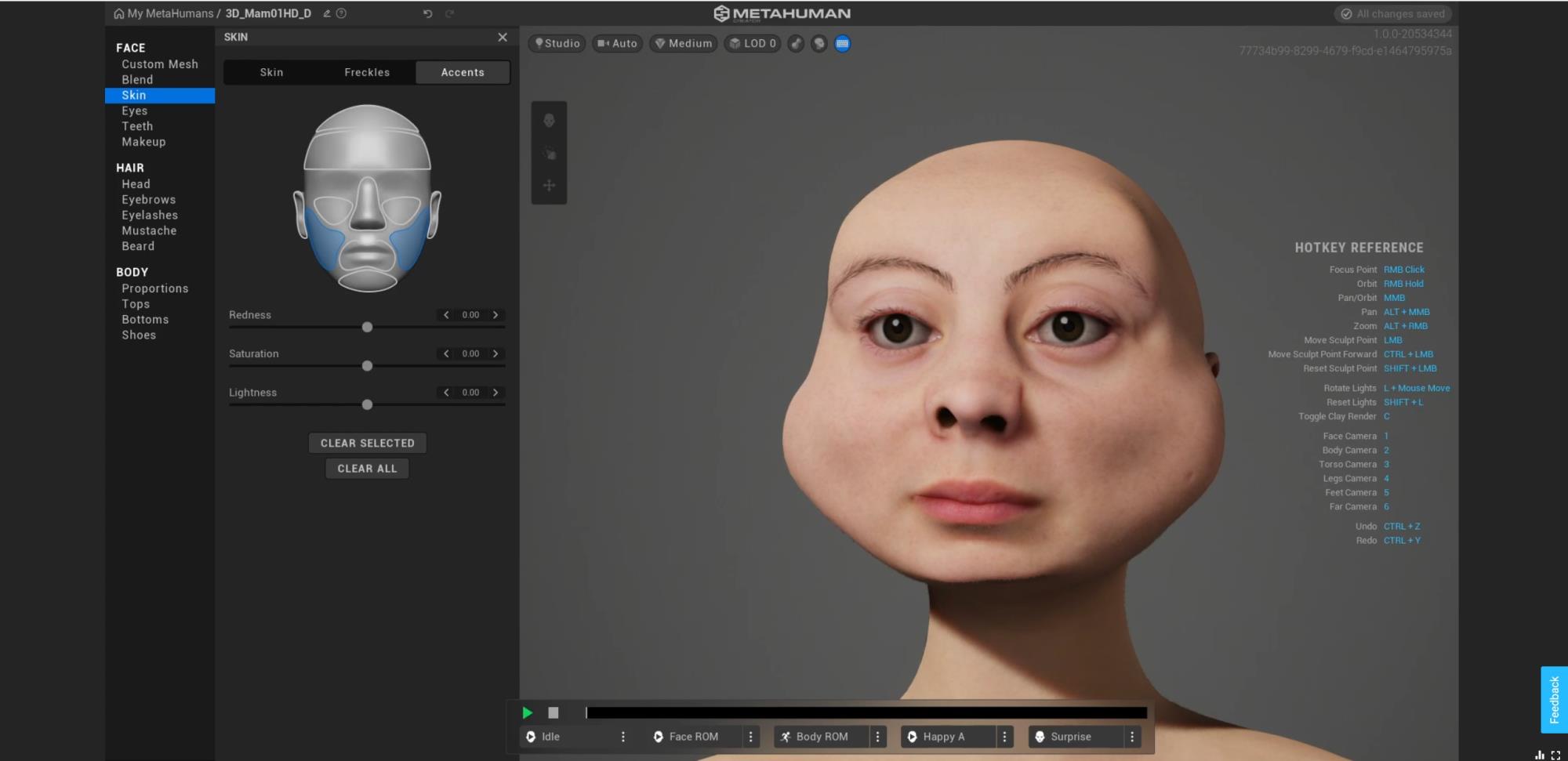Open Eyebrows settings
Screen dimensions: 1568x761
tap(149, 200)
